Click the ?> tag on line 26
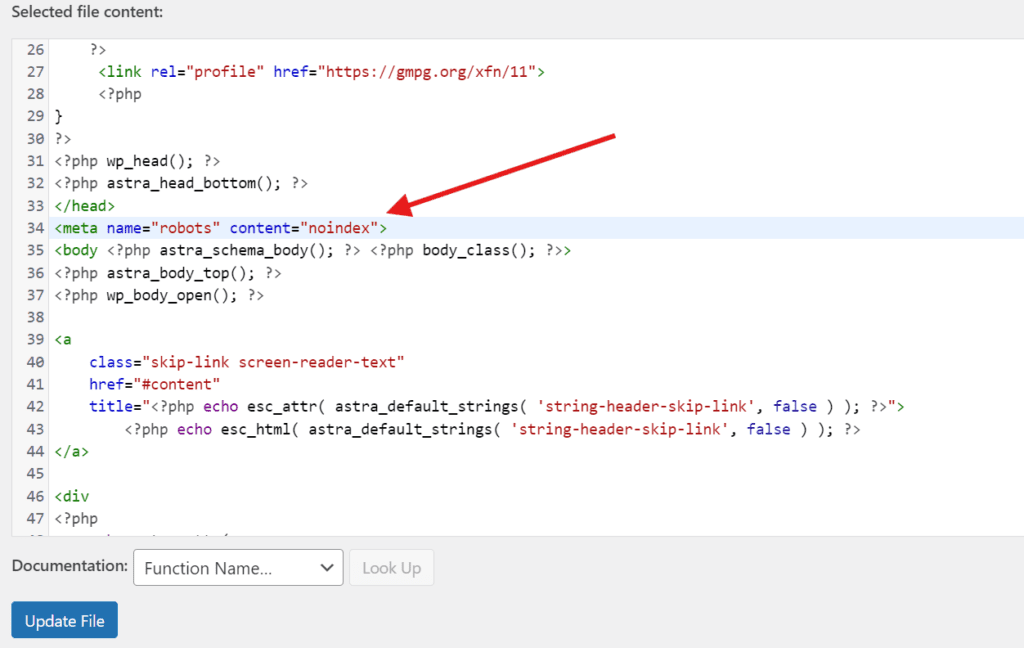 (98, 50)
